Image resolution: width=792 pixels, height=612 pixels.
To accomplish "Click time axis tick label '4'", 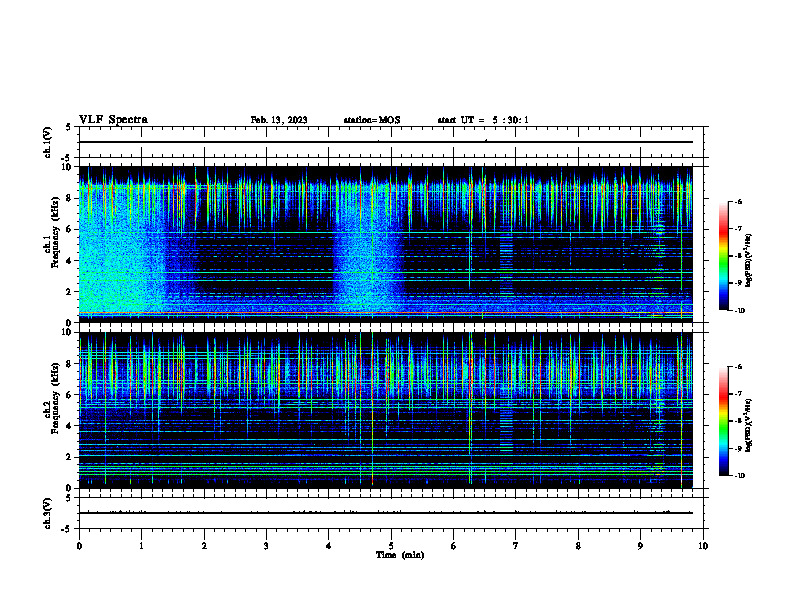I will point(329,546).
